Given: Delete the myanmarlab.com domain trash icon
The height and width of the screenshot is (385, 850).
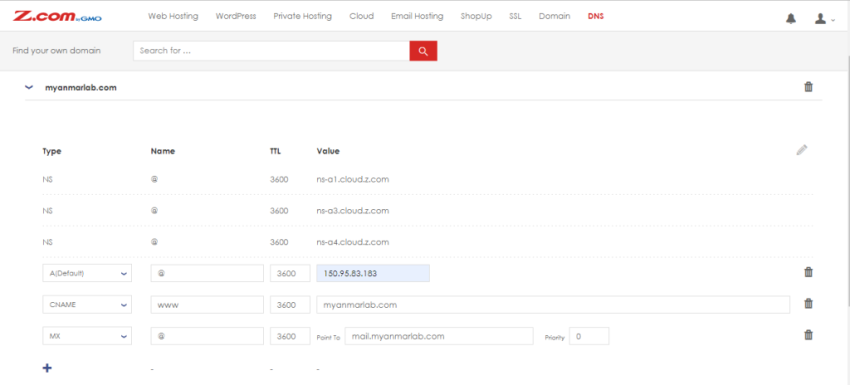Looking at the screenshot, I should pos(808,87).
